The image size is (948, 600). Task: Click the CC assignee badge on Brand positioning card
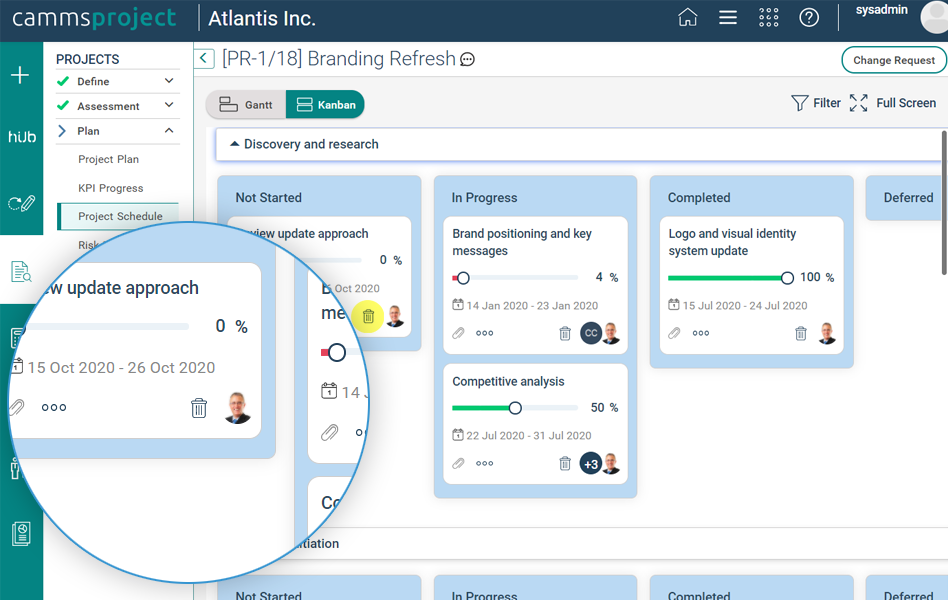pos(591,333)
